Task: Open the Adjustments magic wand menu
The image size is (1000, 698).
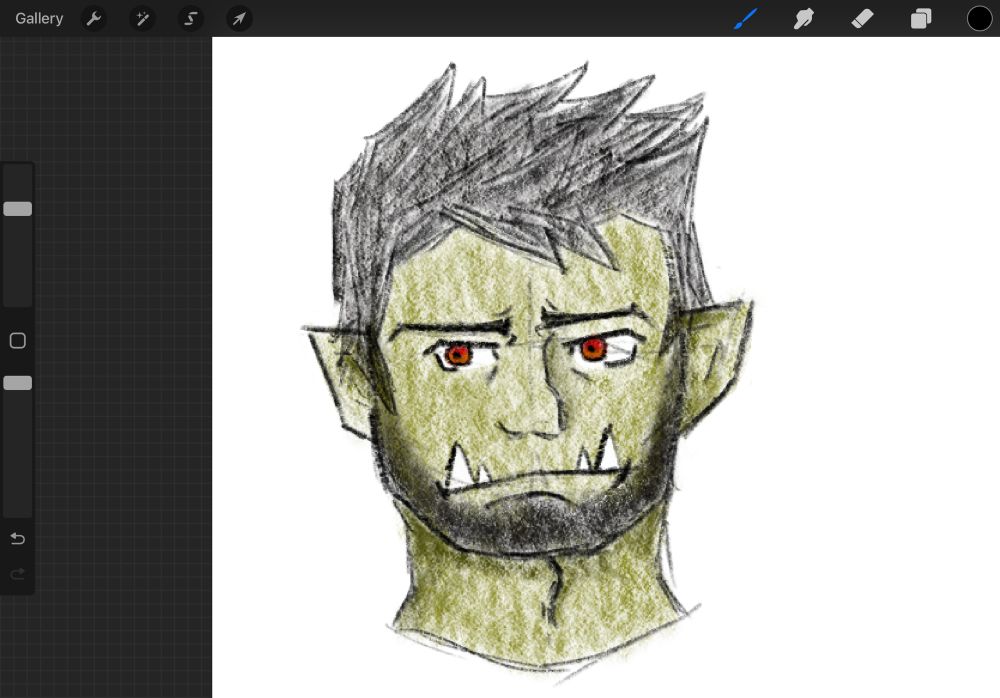Action: [x=142, y=19]
